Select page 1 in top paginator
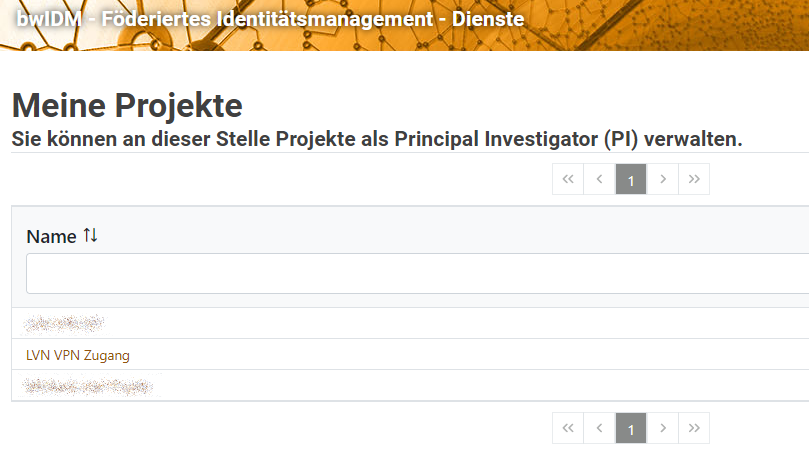The image size is (809, 451). click(x=631, y=180)
